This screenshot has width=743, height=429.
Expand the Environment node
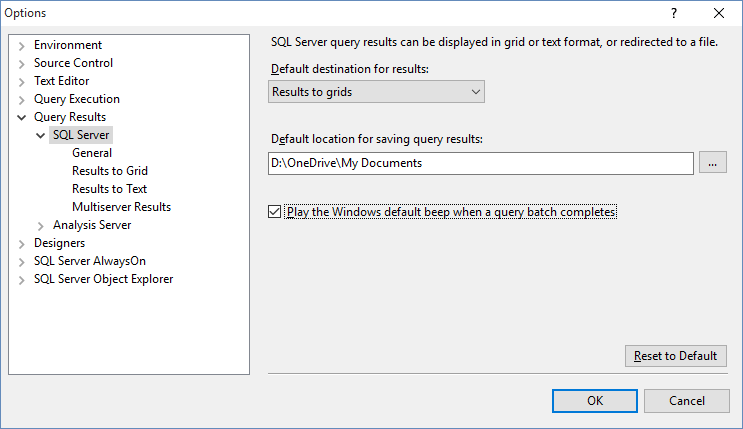[x=21, y=46]
